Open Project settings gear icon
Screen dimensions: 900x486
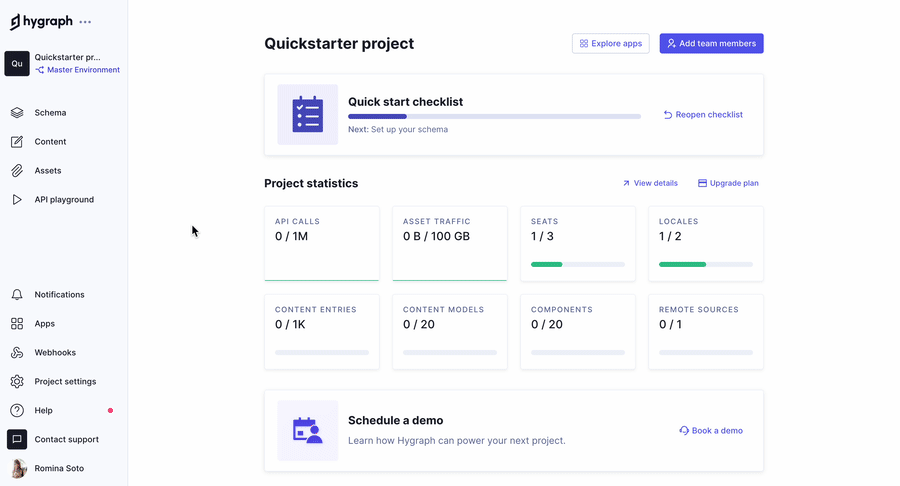17,382
